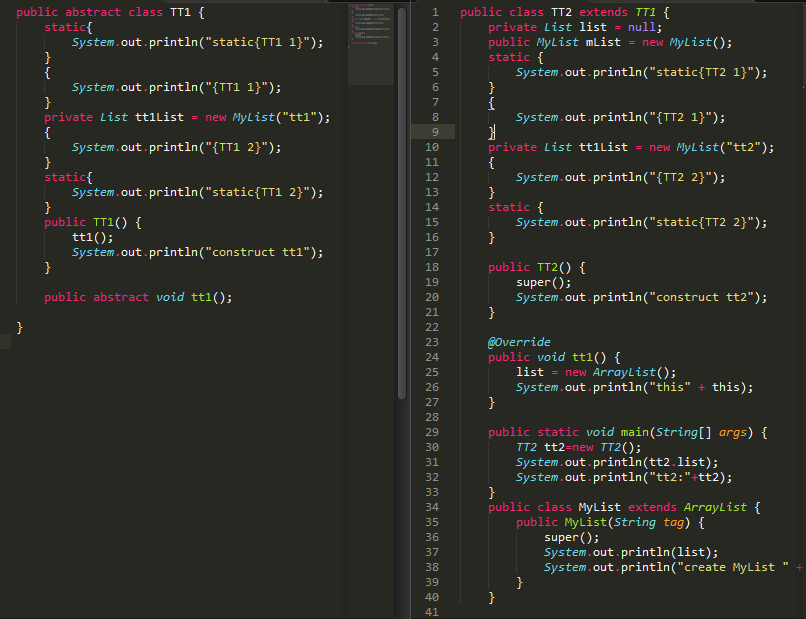Viewport: 806px width, 619px height.
Task: Click the string "static{TT1 2}" in left pane
Action: point(258,192)
